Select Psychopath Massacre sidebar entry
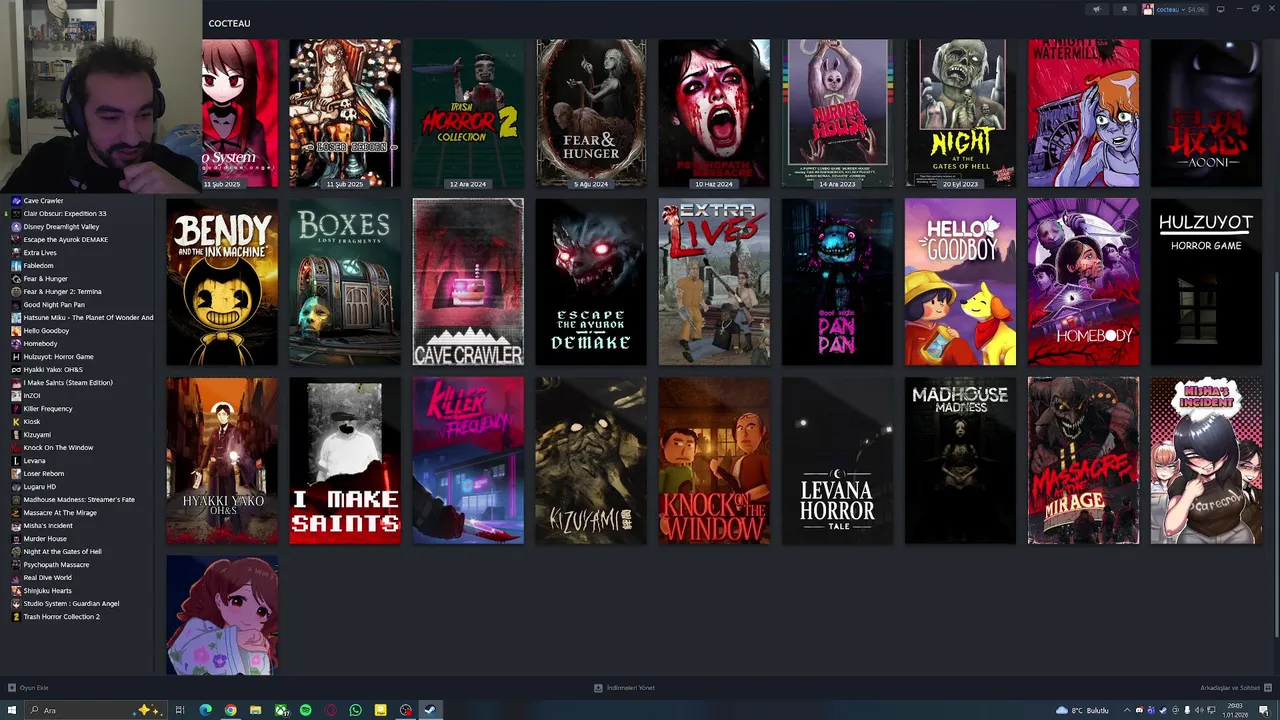This screenshot has width=1280, height=720. pos(56,564)
